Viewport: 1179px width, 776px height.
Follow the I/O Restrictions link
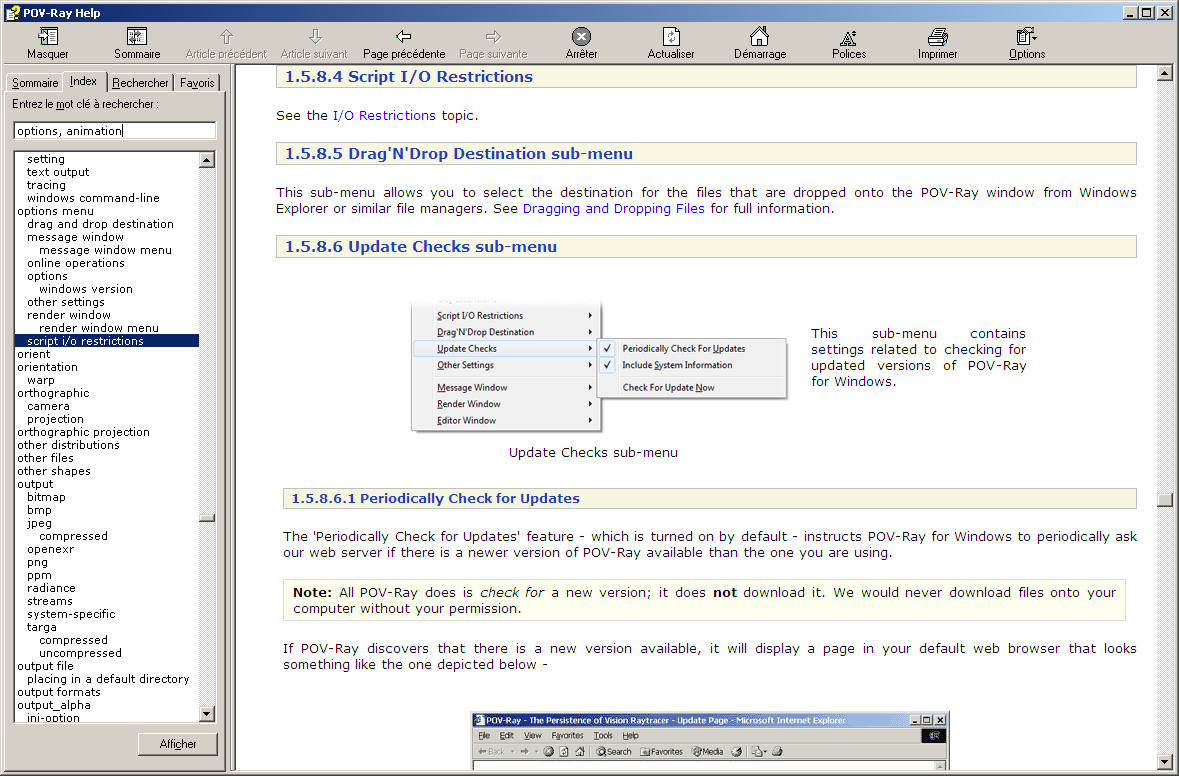point(384,115)
